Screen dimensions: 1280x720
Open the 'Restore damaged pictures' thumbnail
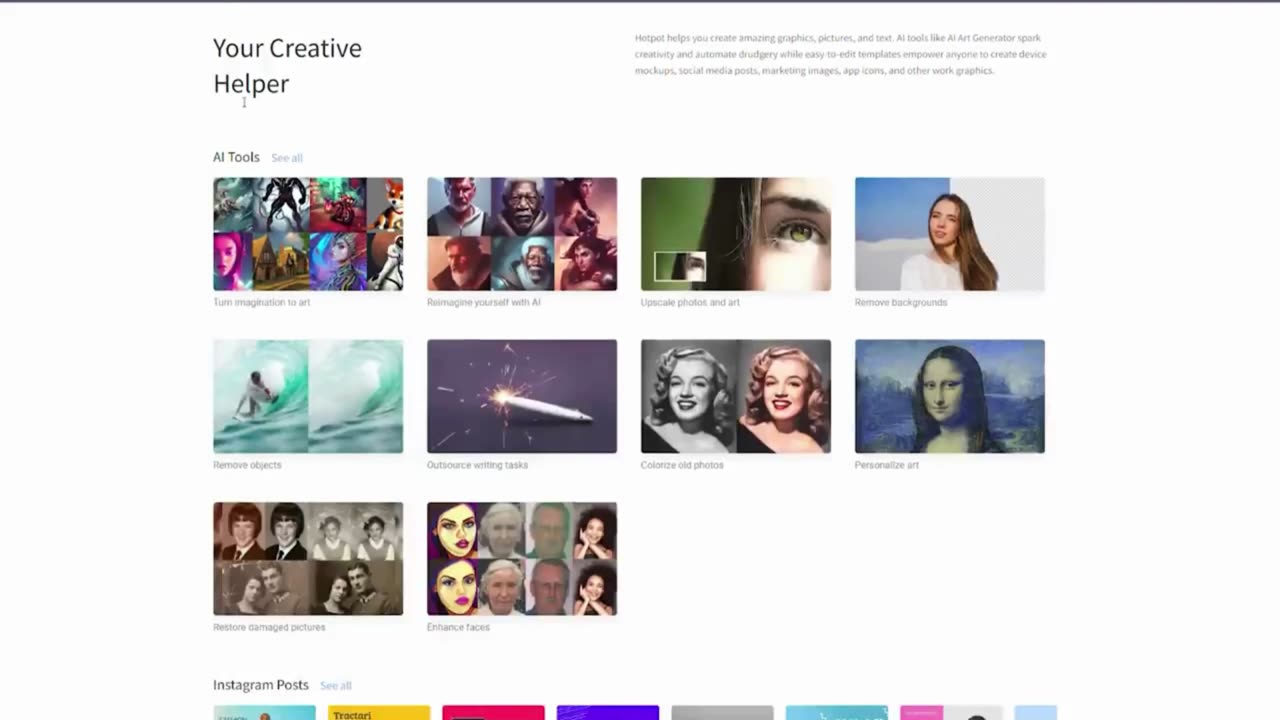click(308, 559)
